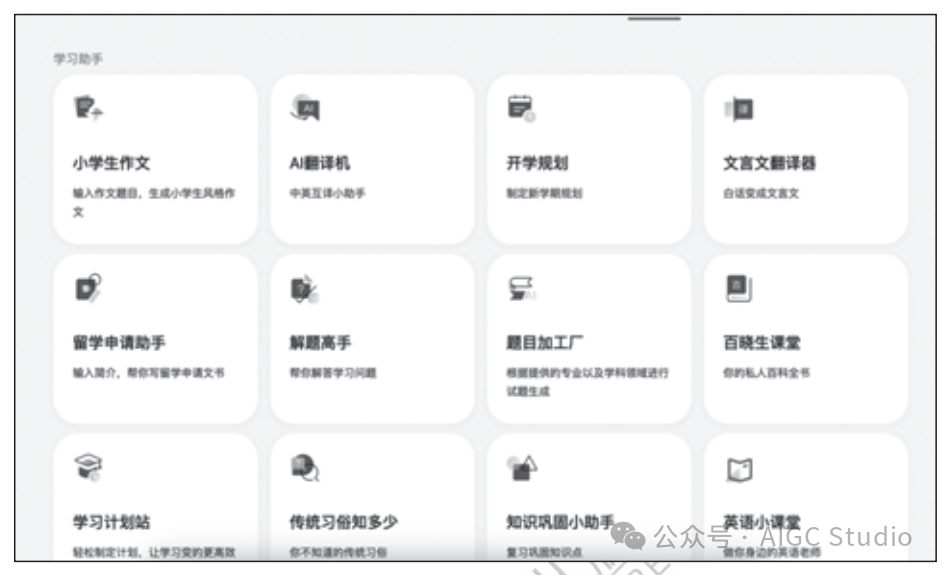Click the 学习助手 section heading

click(78, 58)
